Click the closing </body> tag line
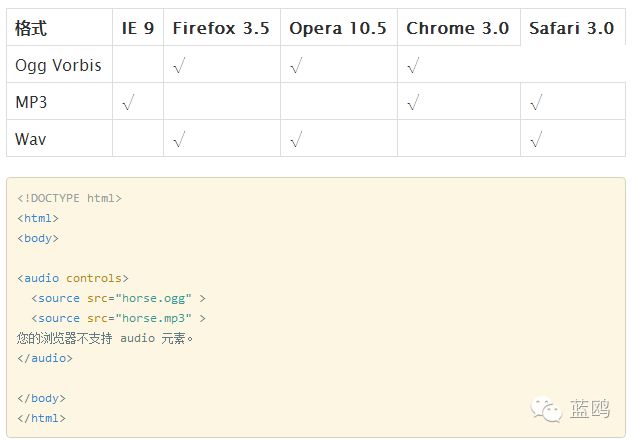 tap(42, 398)
